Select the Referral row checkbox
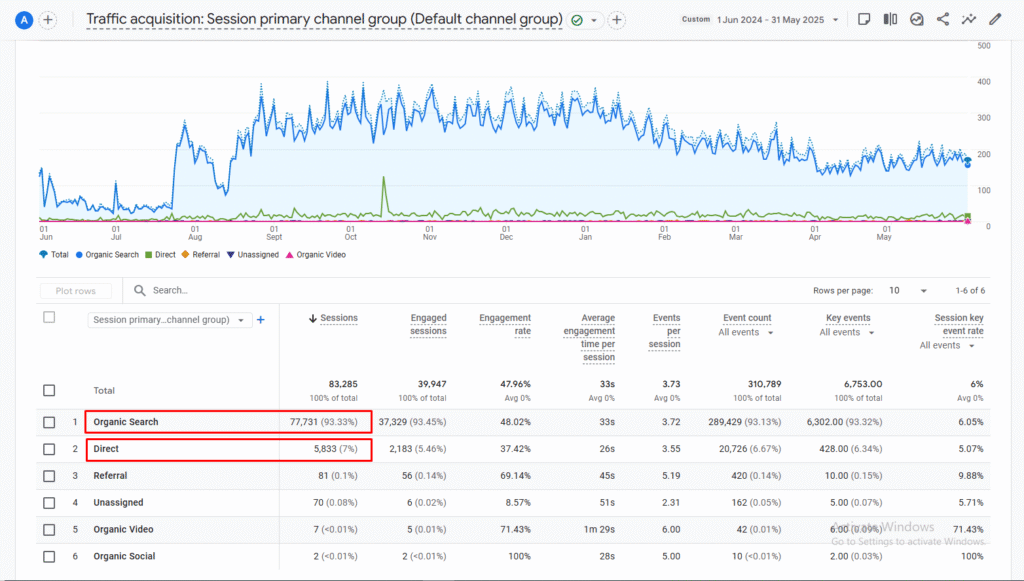This screenshot has width=1024, height=581. click(49, 476)
